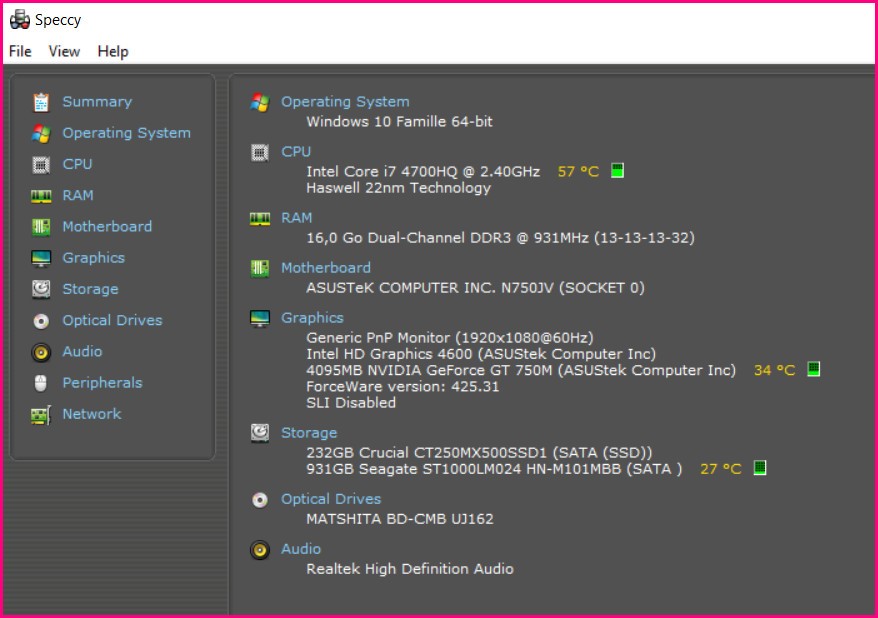Click the Optical Drives disc icon in sidebar
This screenshot has height=618, width=878.
41,321
